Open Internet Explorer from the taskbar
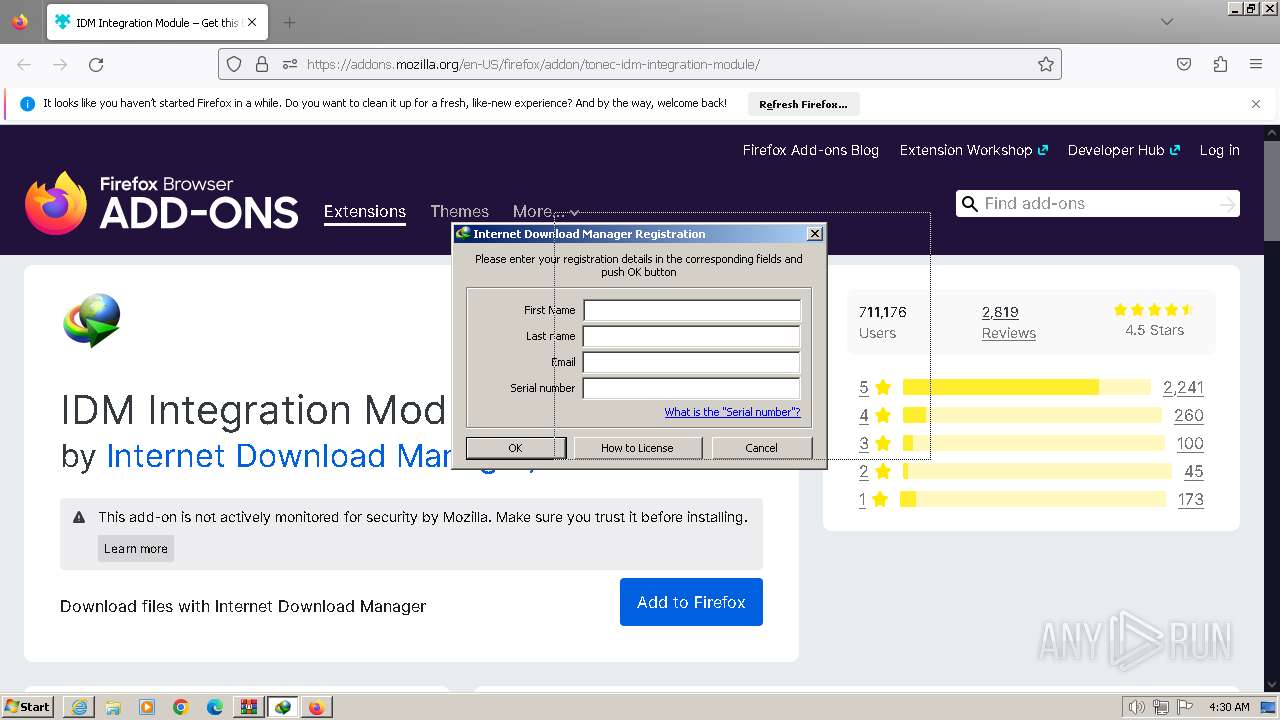The image size is (1280, 720). 79,707
